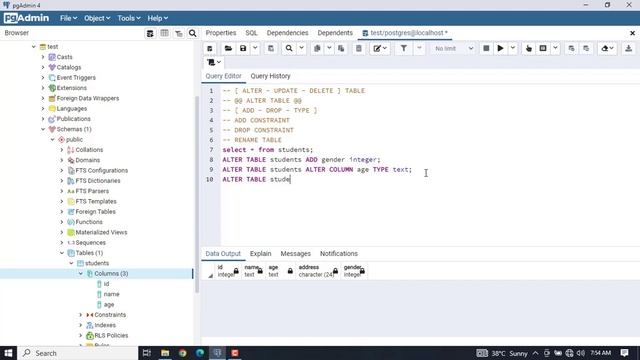Open the Macros dropdown below toolbar
Viewport: 640px width, 360px height.
213,62
